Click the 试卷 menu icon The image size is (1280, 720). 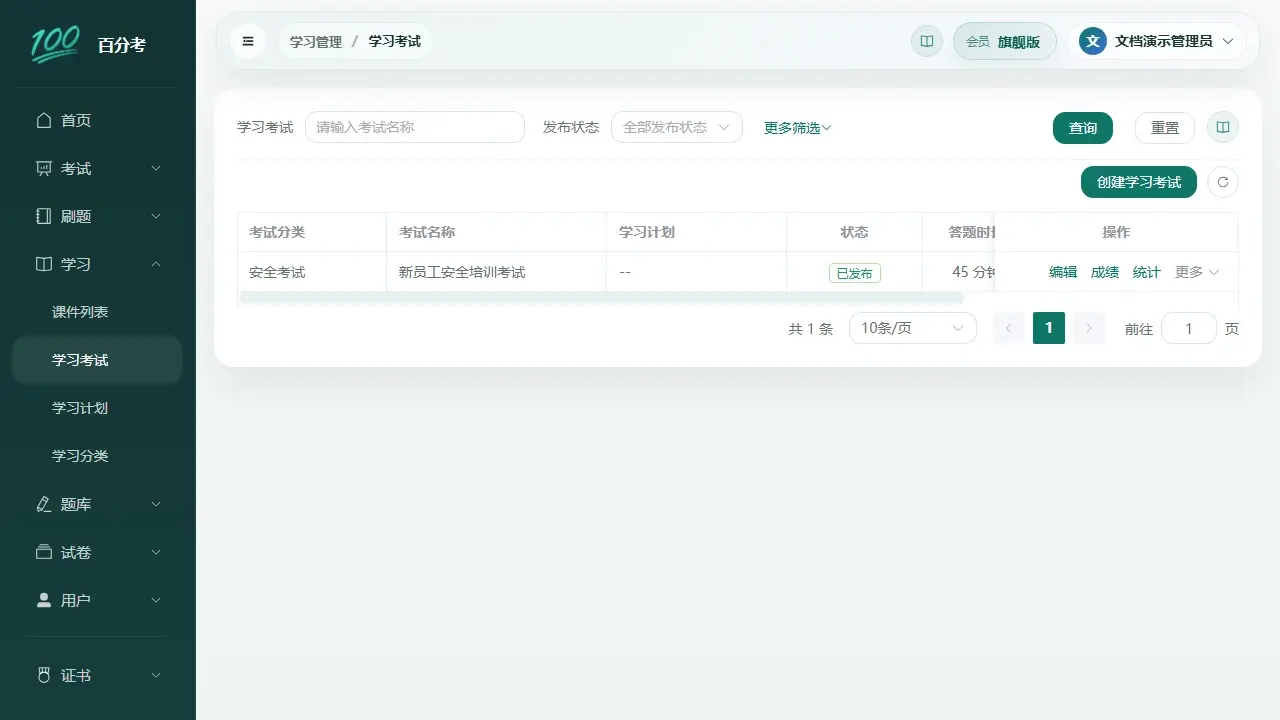pyautogui.click(x=43, y=552)
